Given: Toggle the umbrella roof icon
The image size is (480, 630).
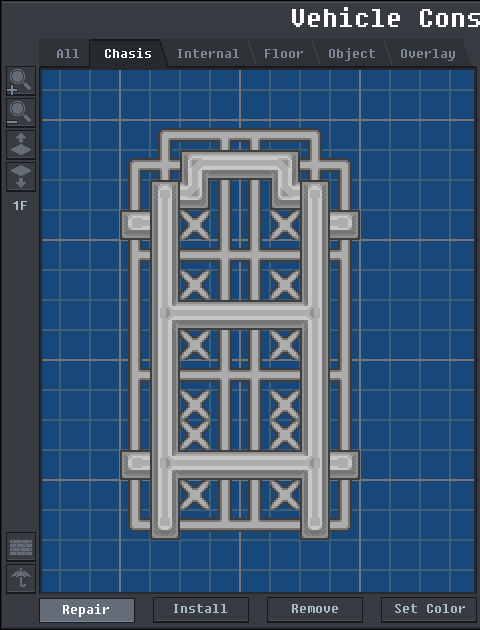Looking at the screenshot, I should [x=21, y=579].
